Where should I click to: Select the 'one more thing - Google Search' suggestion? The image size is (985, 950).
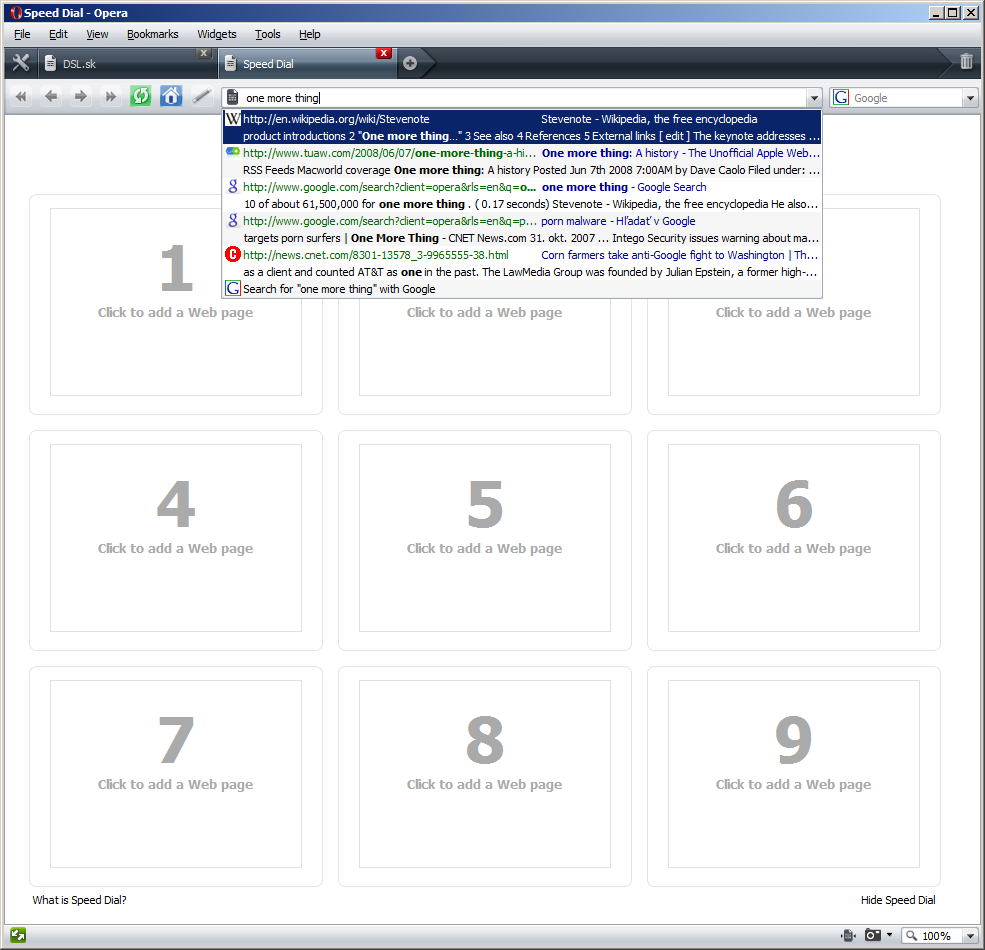(x=522, y=195)
